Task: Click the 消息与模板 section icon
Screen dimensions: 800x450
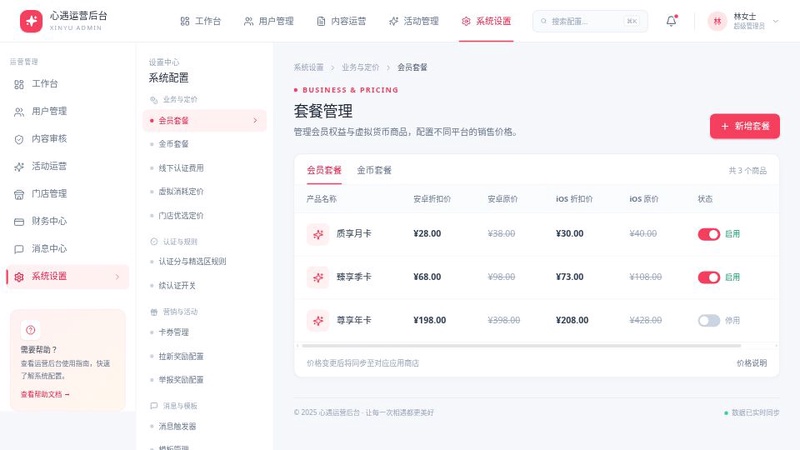Action: pos(154,406)
